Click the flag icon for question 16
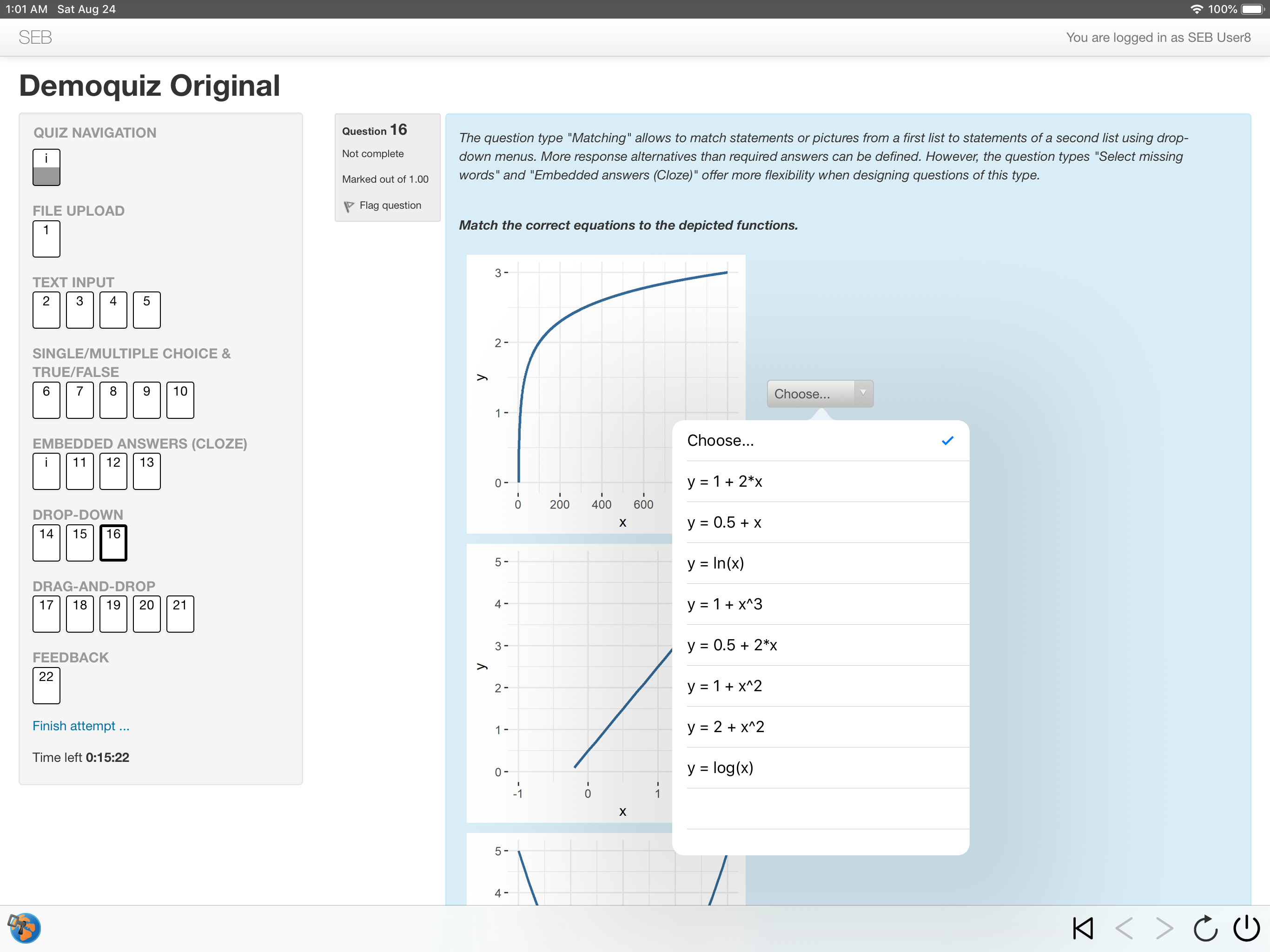 pos(349,206)
